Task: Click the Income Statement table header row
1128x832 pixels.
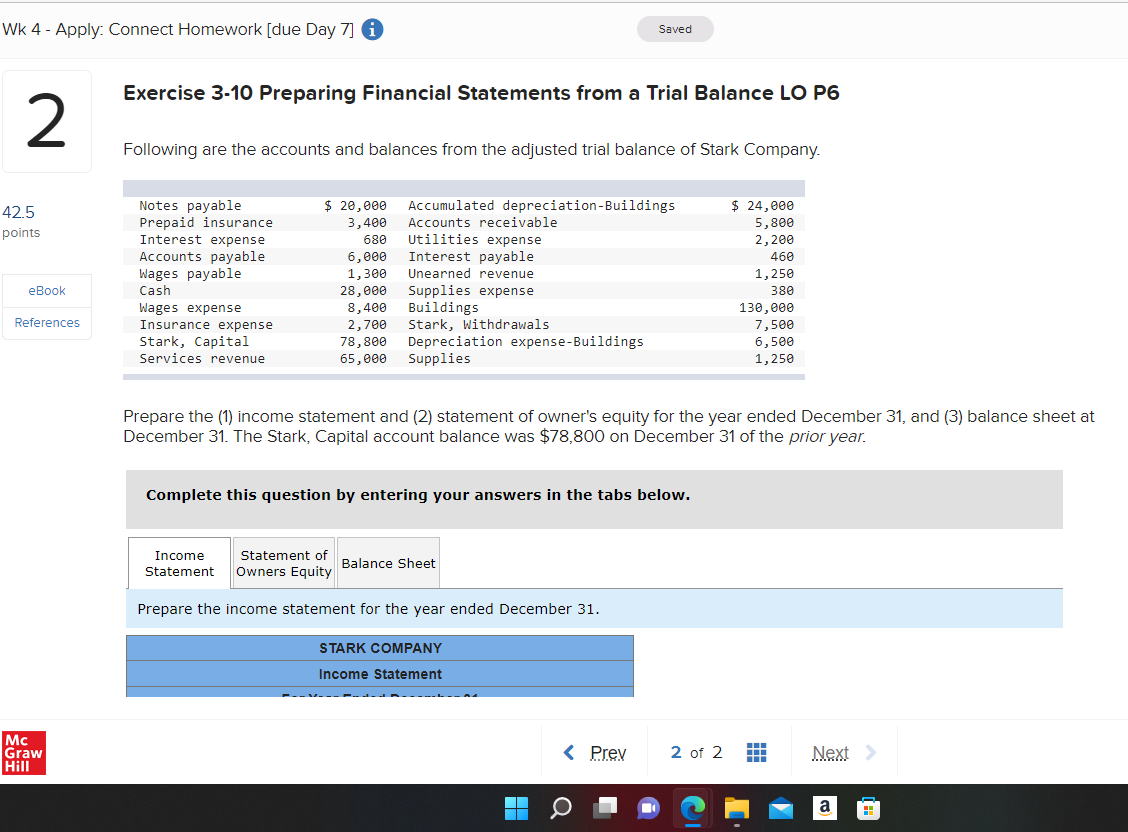Action: pyautogui.click(x=380, y=674)
